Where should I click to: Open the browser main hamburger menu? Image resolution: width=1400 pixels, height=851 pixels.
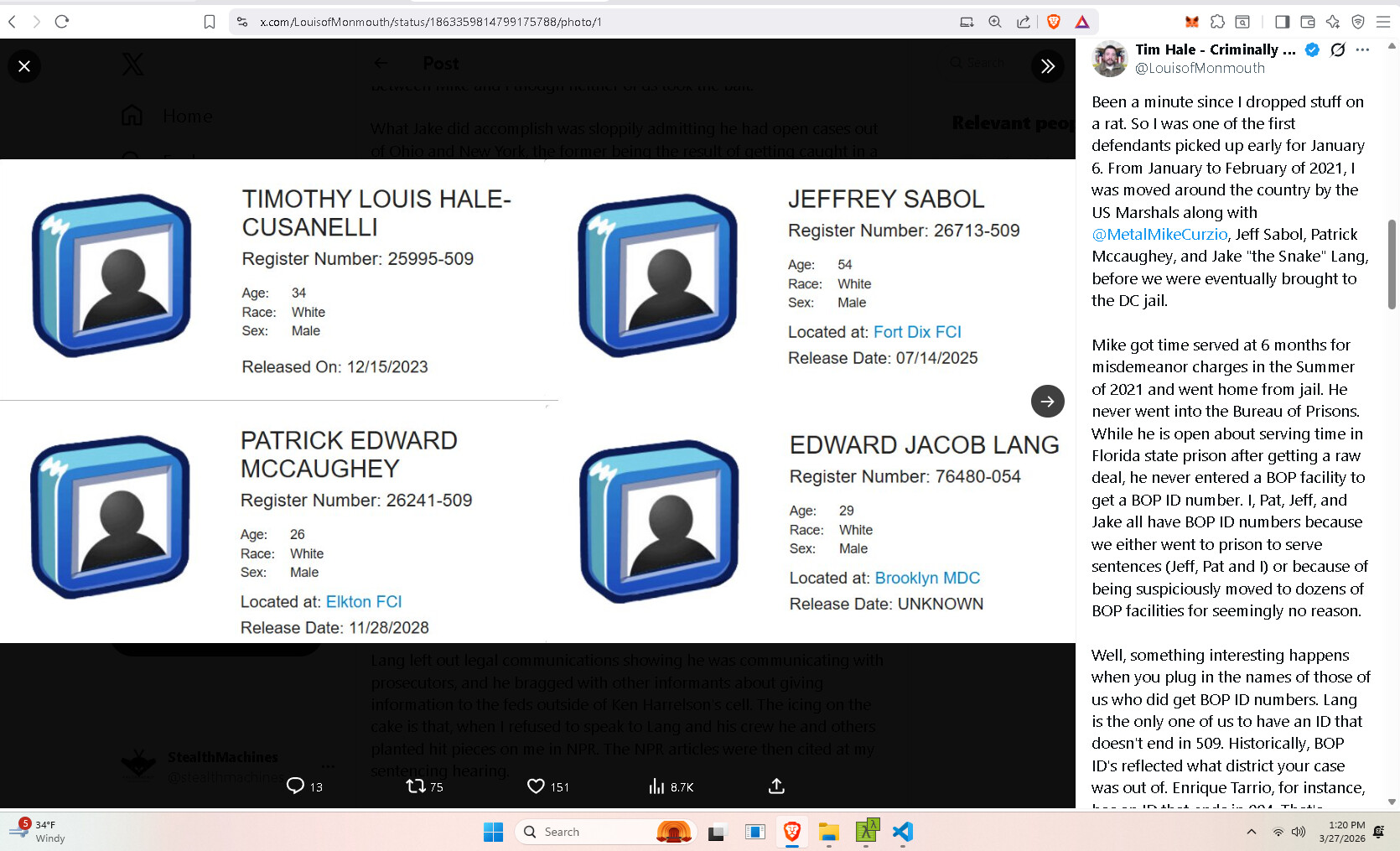point(1383,22)
